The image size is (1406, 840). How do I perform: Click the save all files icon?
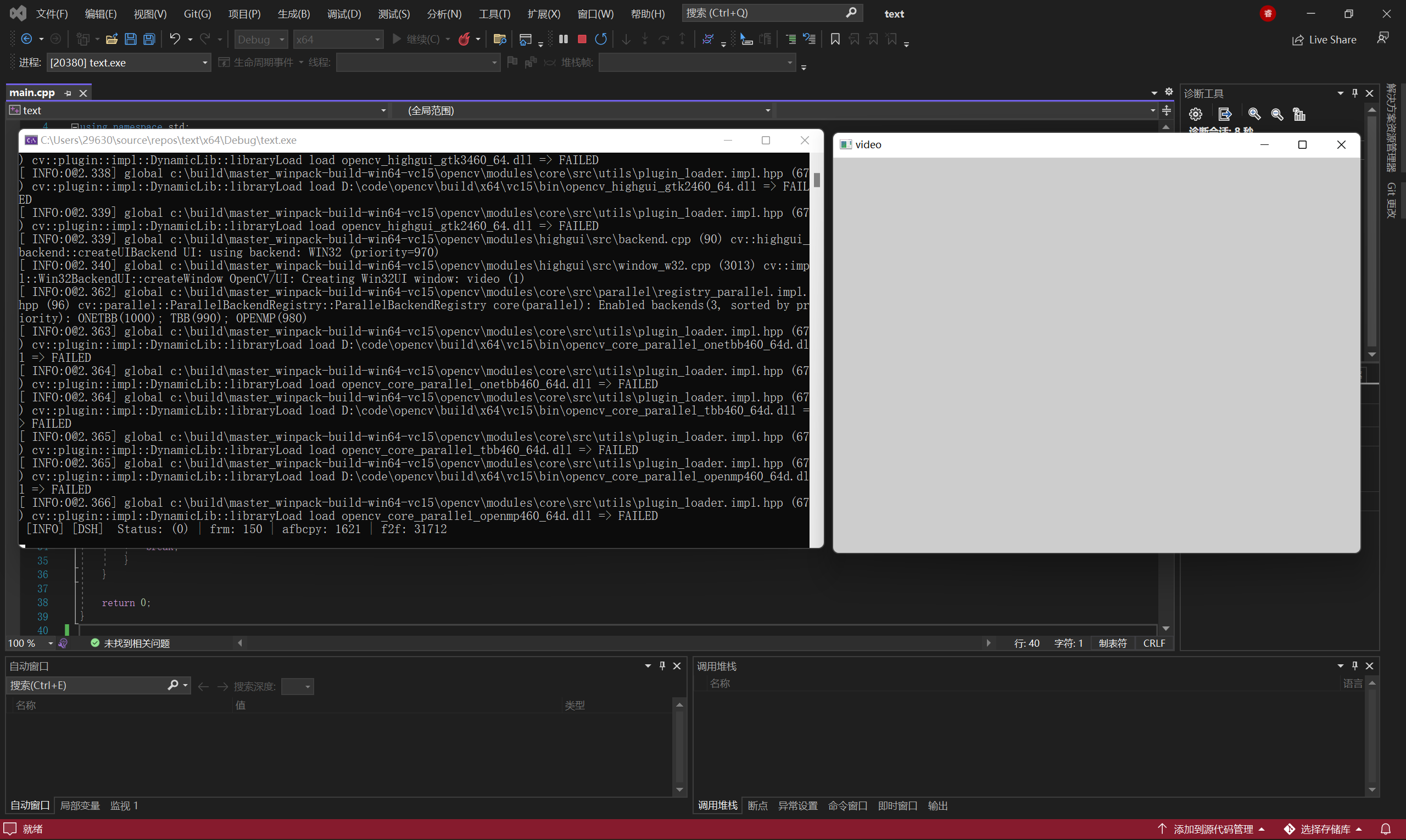click(149, 39)
